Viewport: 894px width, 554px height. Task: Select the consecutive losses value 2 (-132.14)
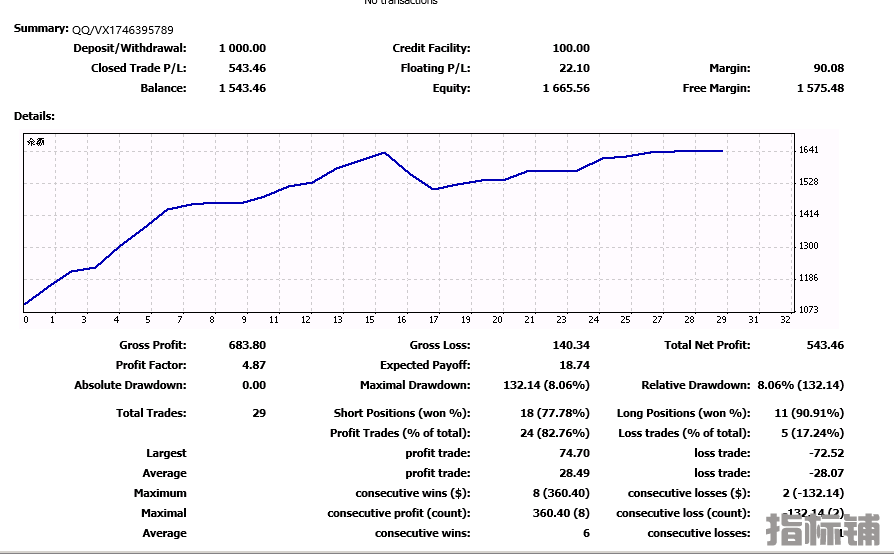(x=813, y=493)
